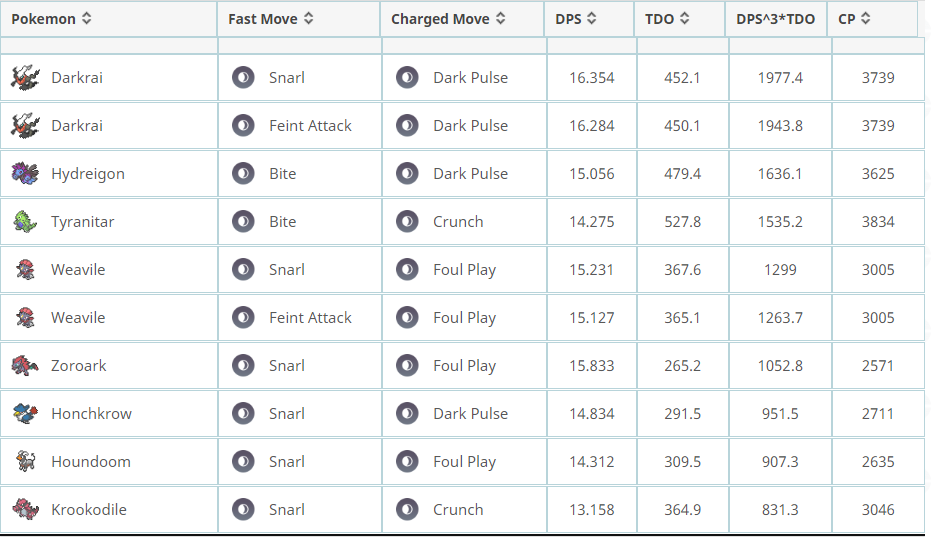Click the Hydreigon sprite icon
Screen dimensions: 931x537
(x=25, y=173)
